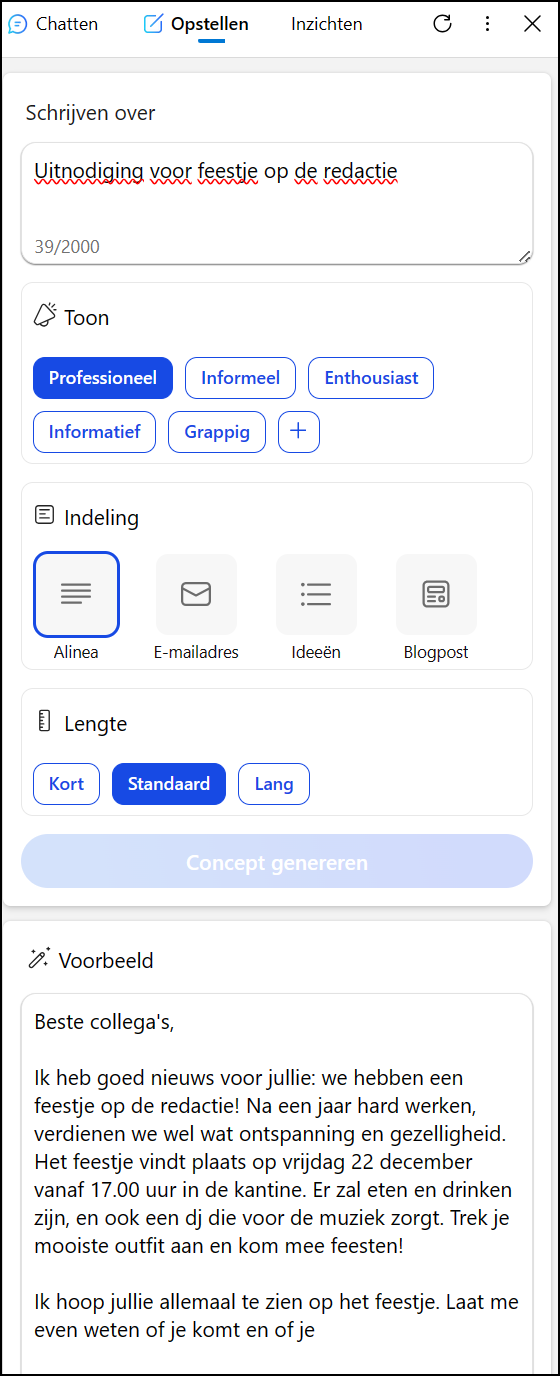Add a custom tone with plus button

(299, 432)
